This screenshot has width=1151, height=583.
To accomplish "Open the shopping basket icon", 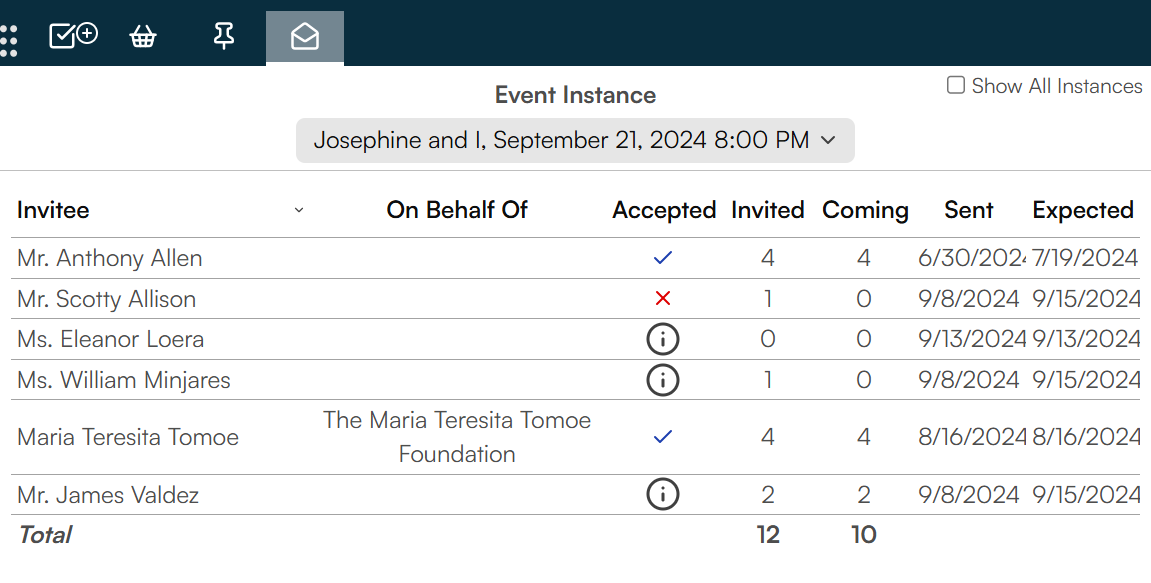I will (143, 36).
